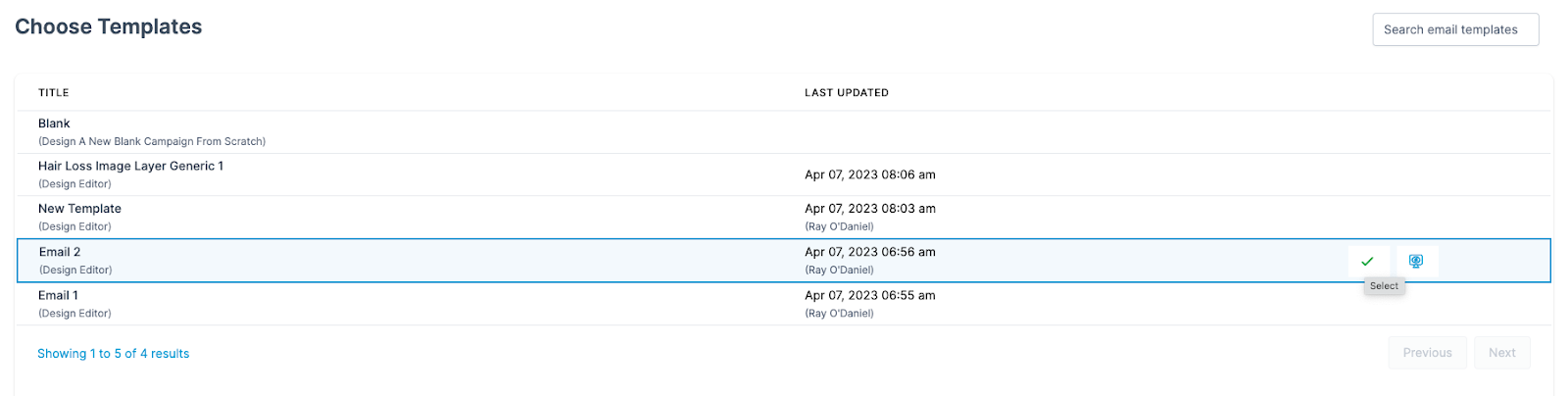Click the 08:06 am timestamp for Hair Loss
The image size is (1568, 396).
point(869,174)
